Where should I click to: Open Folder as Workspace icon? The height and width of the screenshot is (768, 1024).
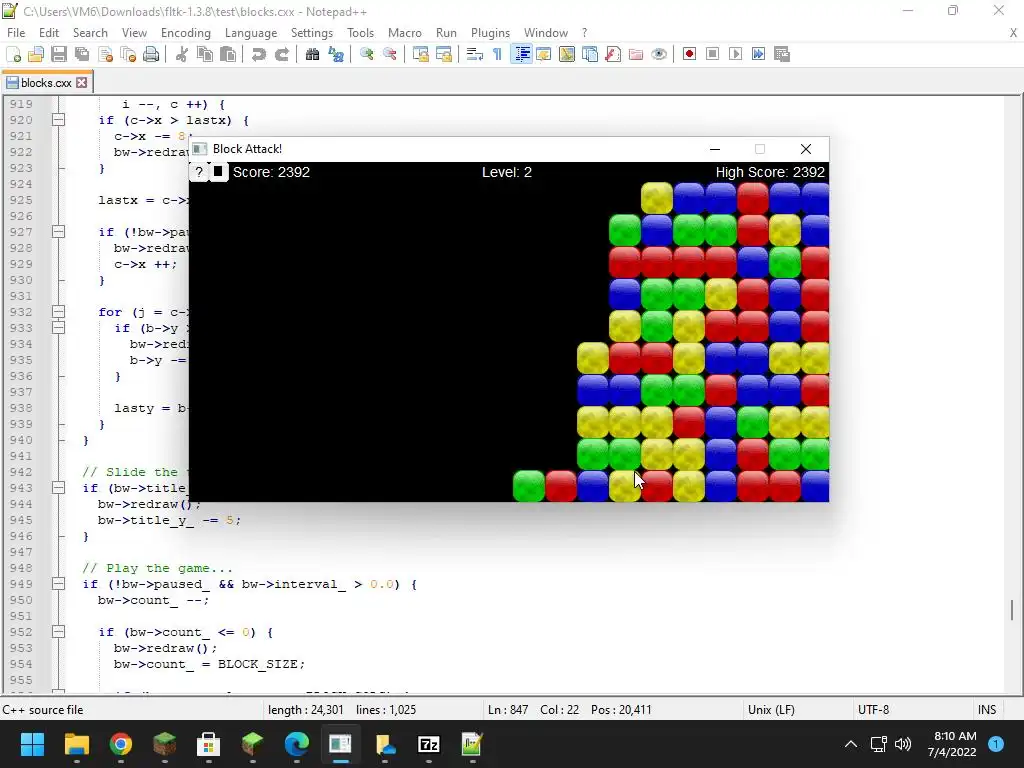click(635, 54)
